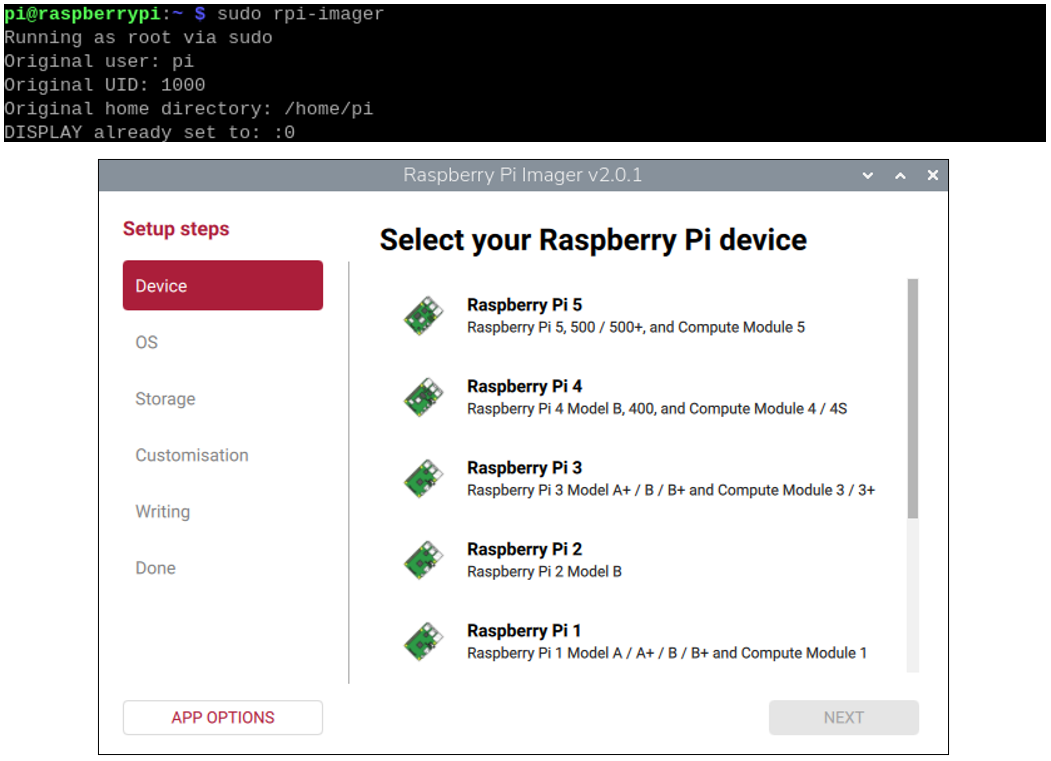Screen dimensions: 1051x761
Task: Click 'Raspberry Pi 2 Model B' description
Action: pos(544,572)
